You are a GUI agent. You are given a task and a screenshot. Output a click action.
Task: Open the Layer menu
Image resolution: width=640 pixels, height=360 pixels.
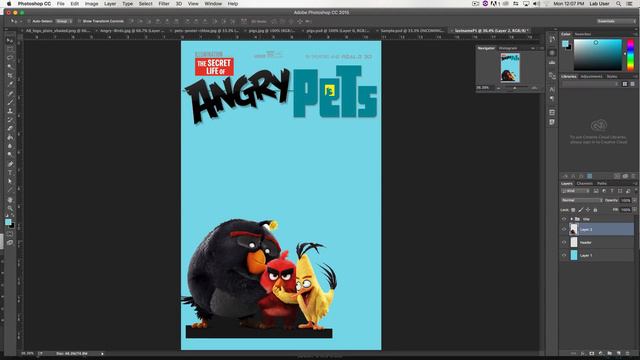110,4
